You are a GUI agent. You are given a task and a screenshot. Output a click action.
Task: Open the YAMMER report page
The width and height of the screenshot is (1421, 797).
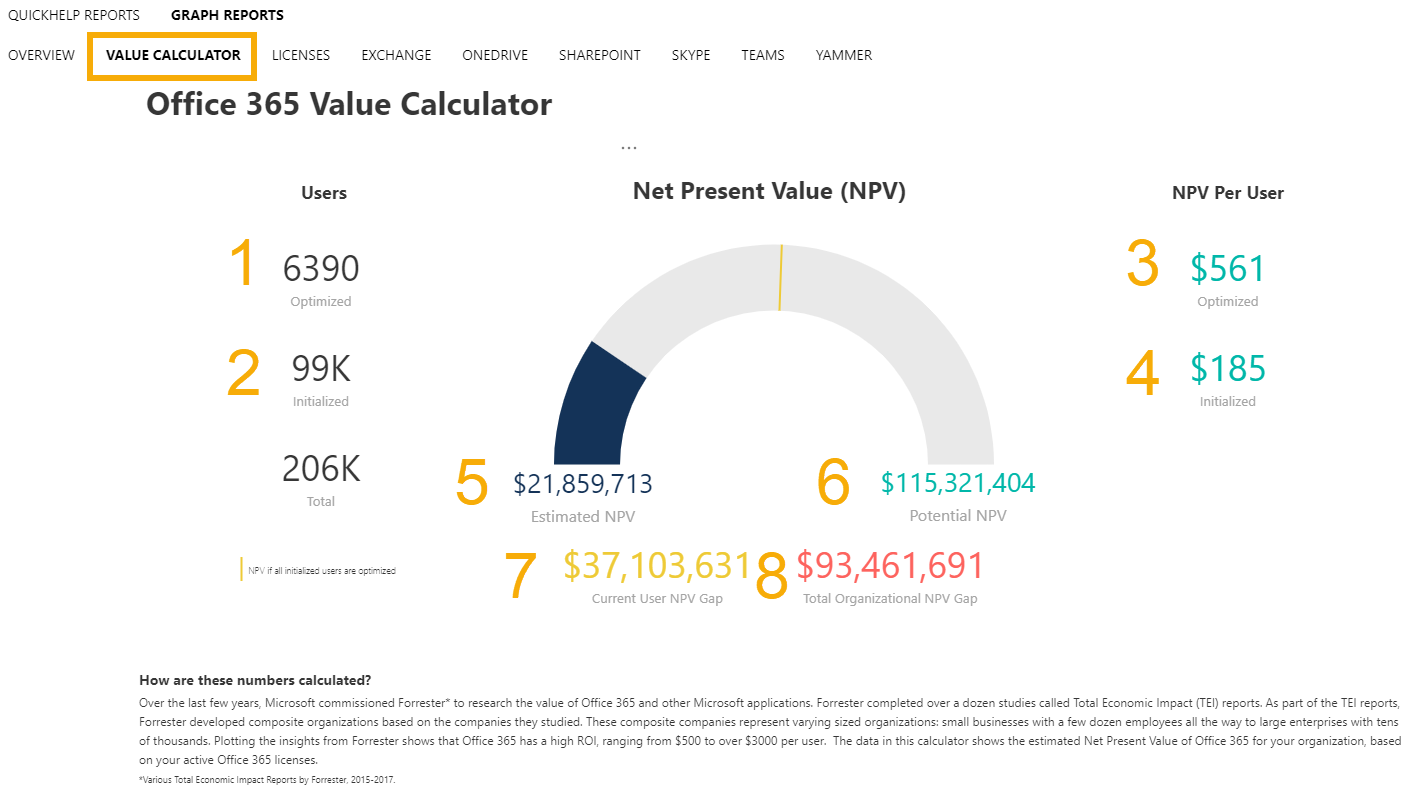pyautogui.click(x=844, y=55)
